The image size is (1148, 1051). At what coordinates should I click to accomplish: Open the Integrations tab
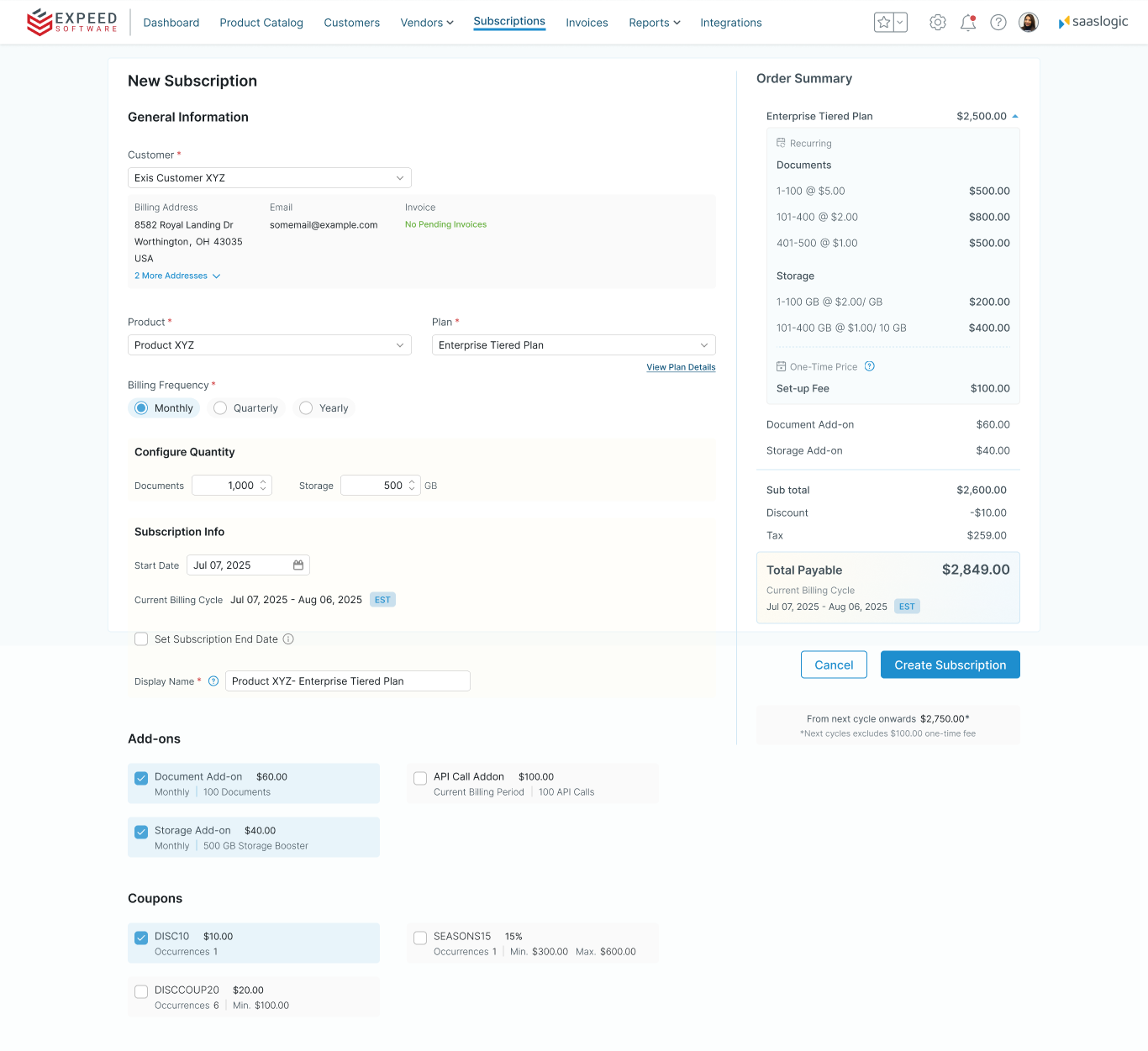click(731, 23)
